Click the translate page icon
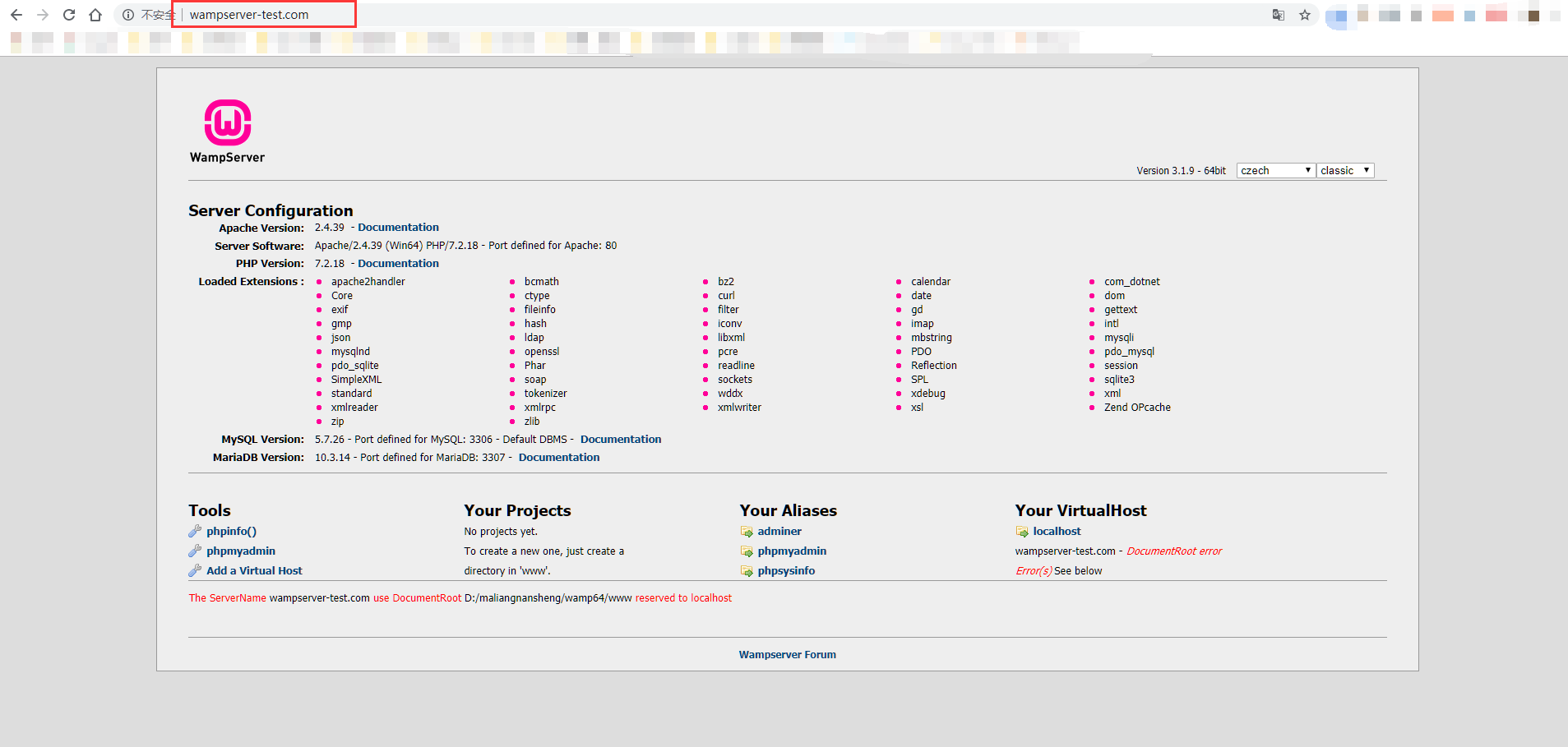 tap(1279, 15)
